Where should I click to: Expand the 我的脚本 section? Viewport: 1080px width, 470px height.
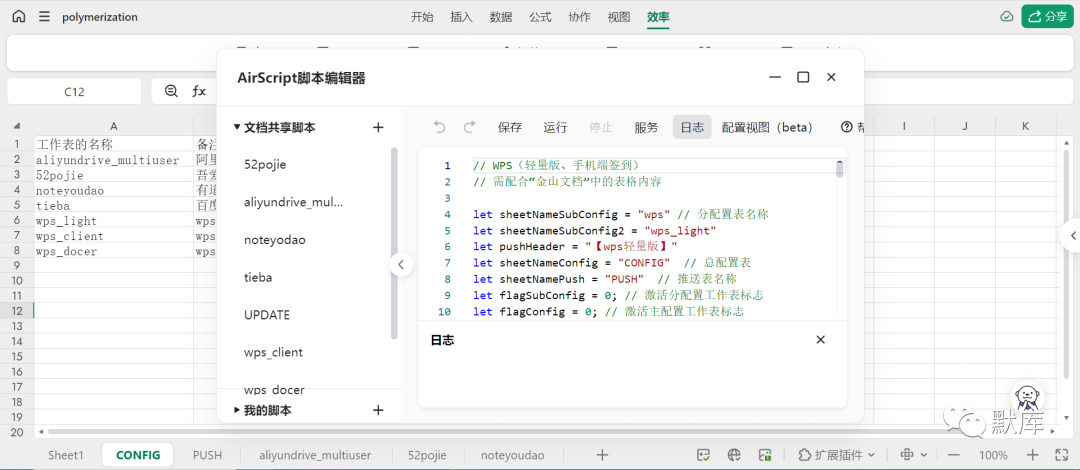click(237, 410)
